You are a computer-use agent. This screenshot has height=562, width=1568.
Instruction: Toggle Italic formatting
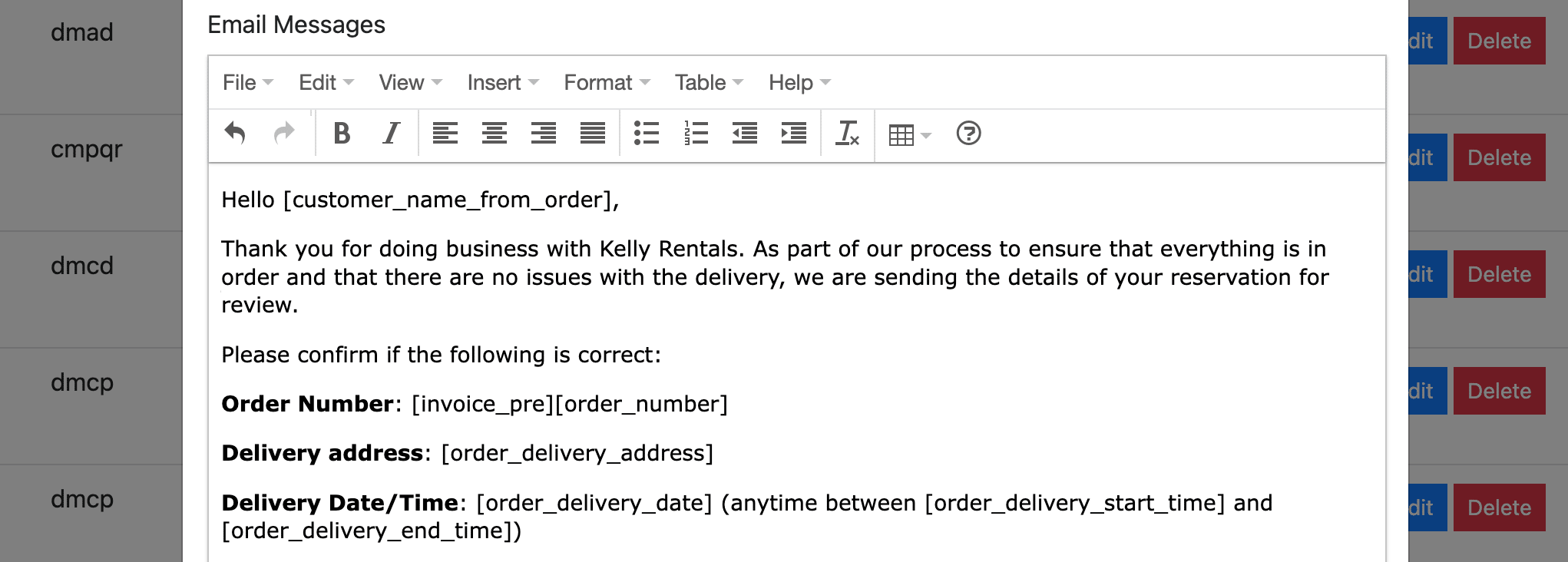click(x=391, y=134)
